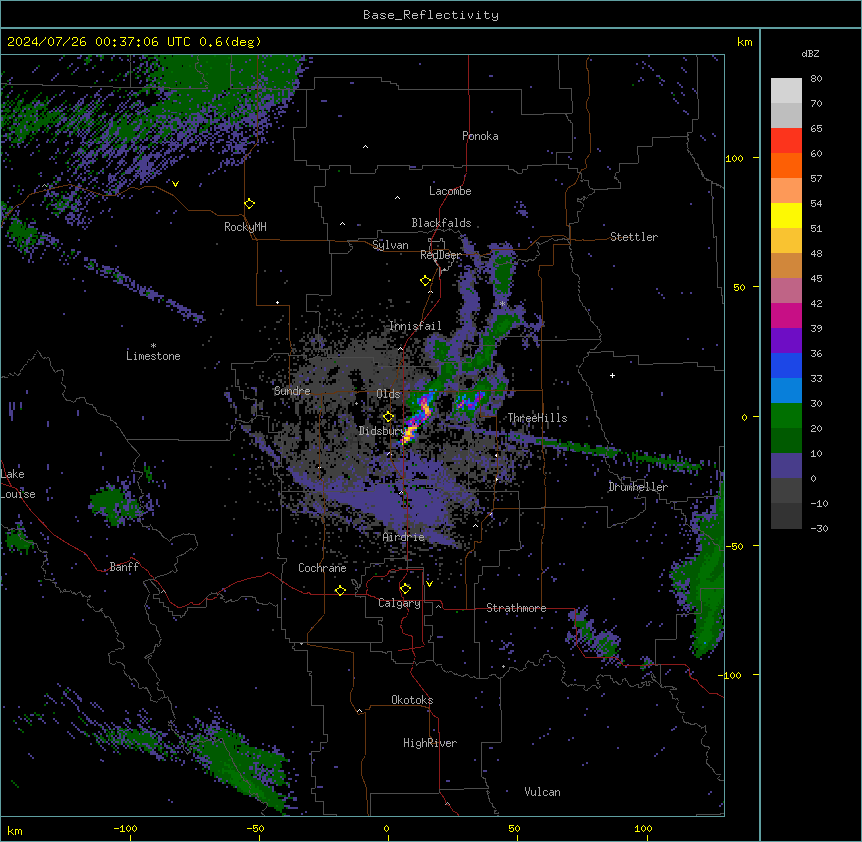This screenshot has width=862, height=842.
Task: Select the light gray 70-80 dBZ swatch
Action: pos(786,91)
